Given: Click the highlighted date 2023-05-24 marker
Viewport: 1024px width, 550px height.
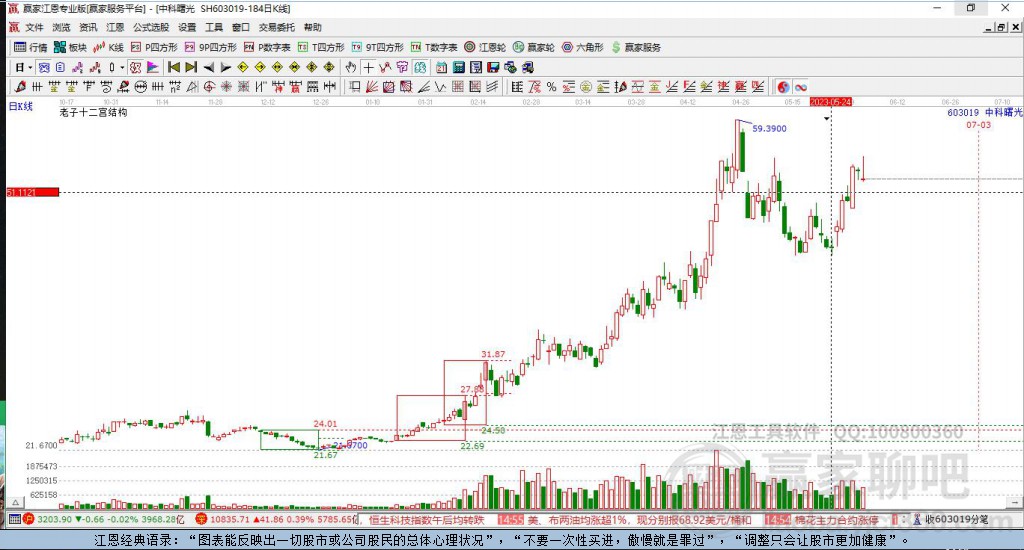Looking at the screenshot, I should point(831,102).
